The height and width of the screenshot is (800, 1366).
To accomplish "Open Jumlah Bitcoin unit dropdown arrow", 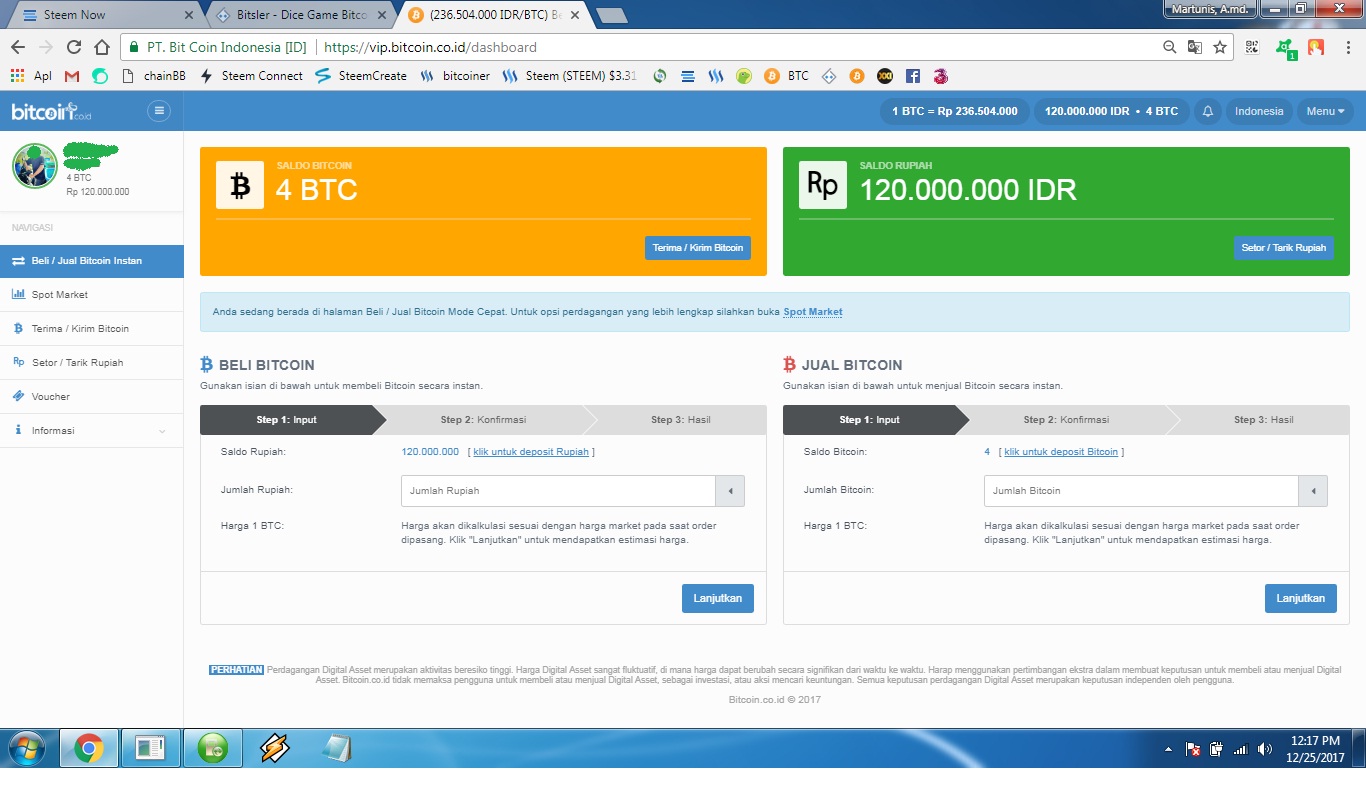I will point(1313,491).
